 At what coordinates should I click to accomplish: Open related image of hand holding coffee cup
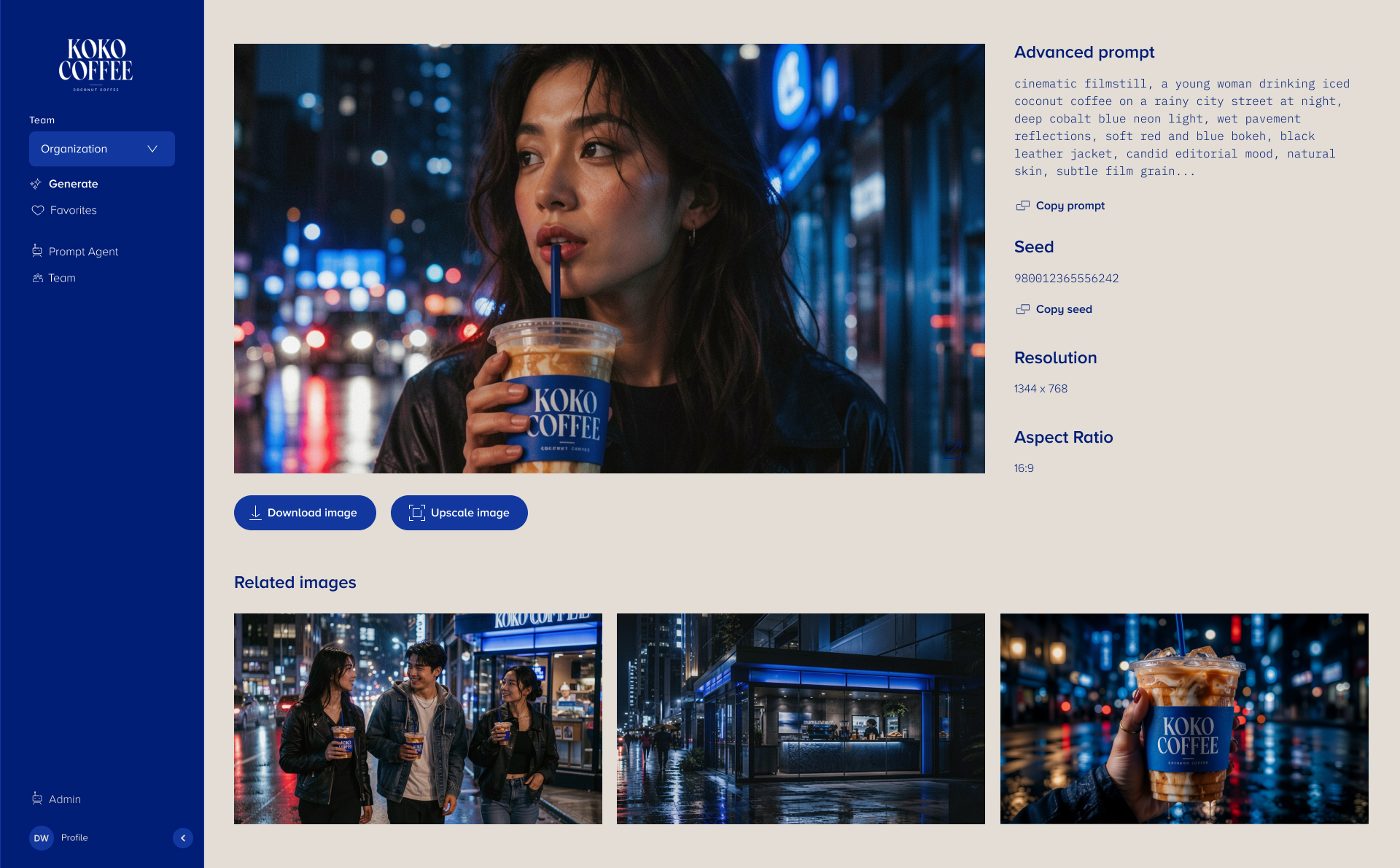pyautogui.click(x=1184, y=718)
